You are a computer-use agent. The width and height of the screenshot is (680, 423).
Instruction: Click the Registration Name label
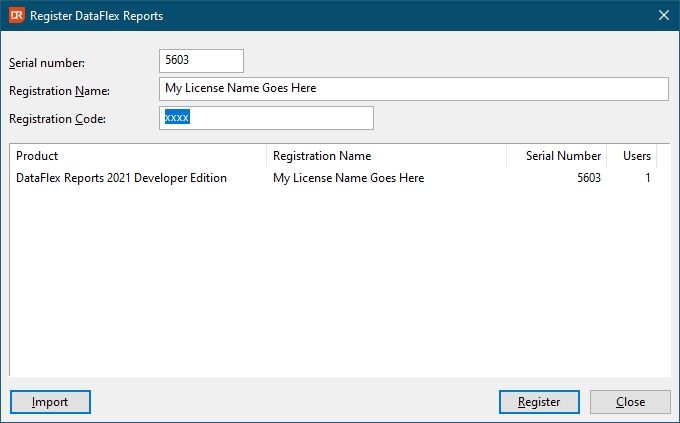click(x=59, y=91)
